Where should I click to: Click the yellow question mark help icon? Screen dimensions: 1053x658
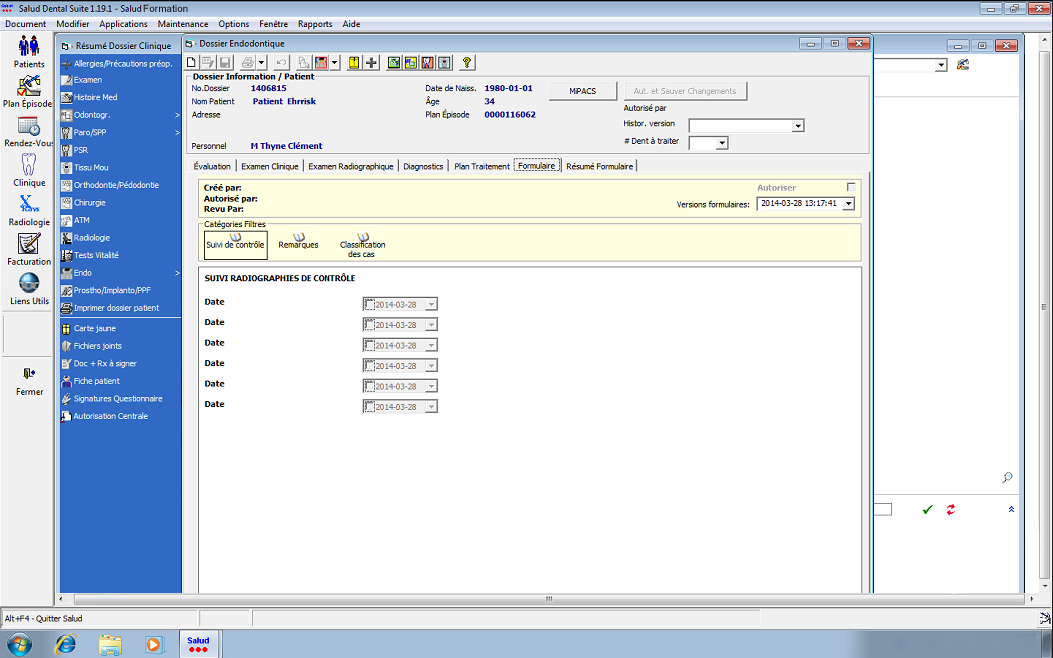(x=467, y=62)
